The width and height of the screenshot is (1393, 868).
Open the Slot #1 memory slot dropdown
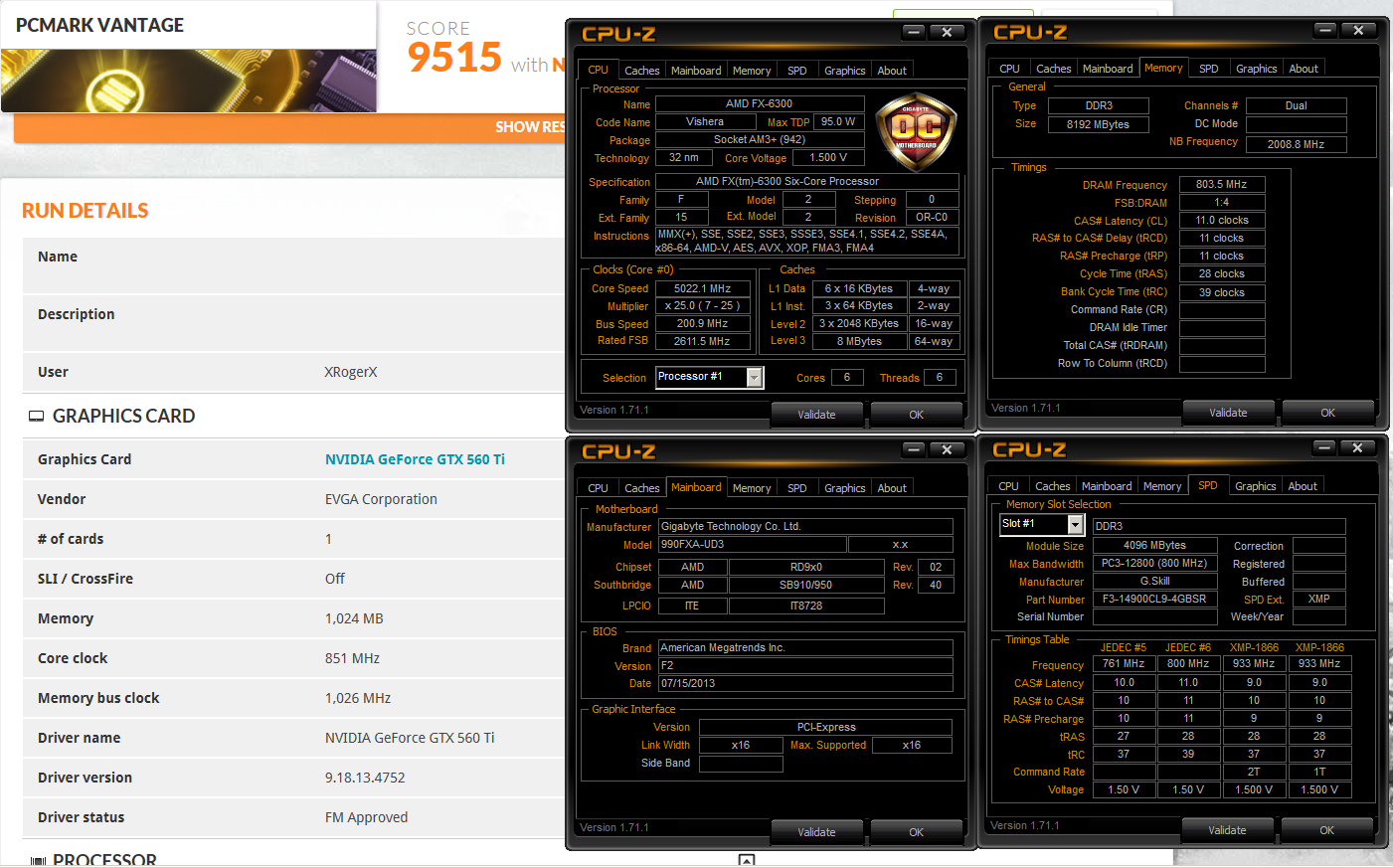click(1075, 524)
